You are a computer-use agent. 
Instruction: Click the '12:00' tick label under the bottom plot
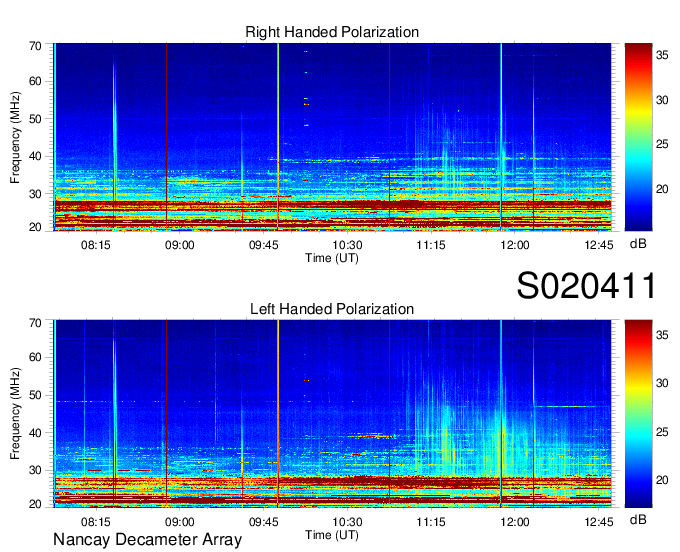pos(515,522)
